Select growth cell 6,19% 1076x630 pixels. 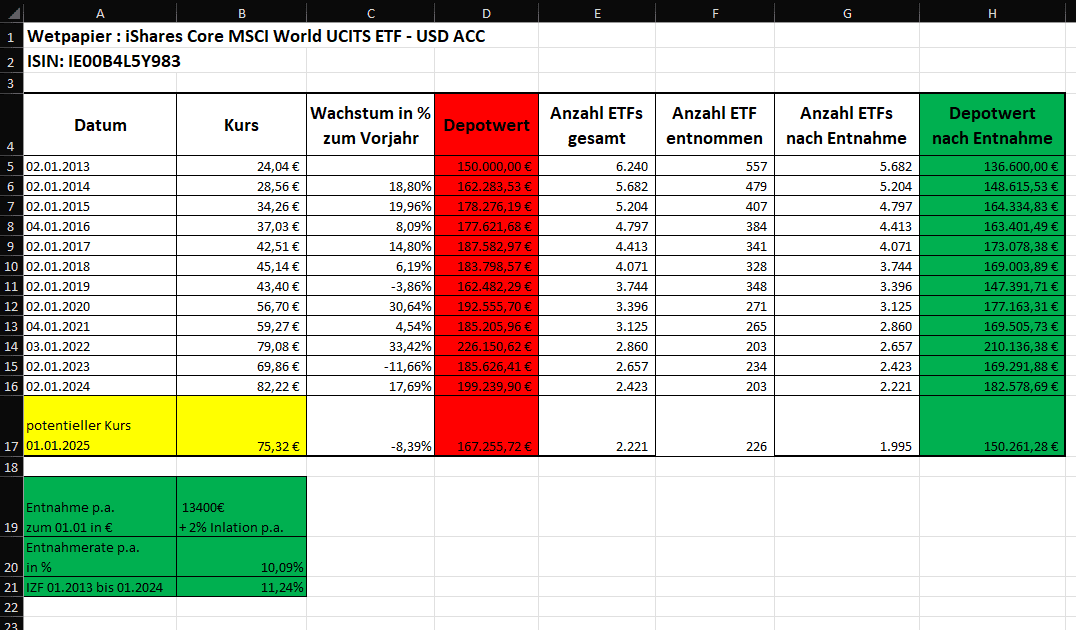371,266
